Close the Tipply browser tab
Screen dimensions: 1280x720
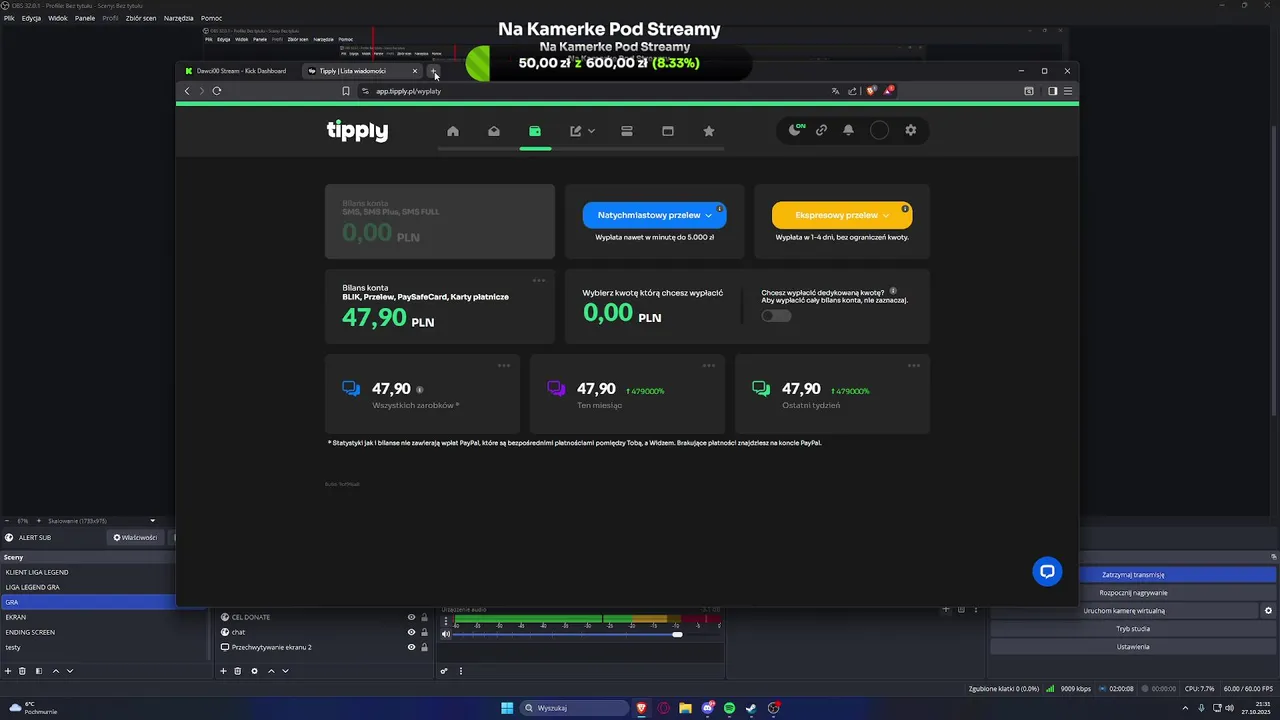click(x=415, y=71)
